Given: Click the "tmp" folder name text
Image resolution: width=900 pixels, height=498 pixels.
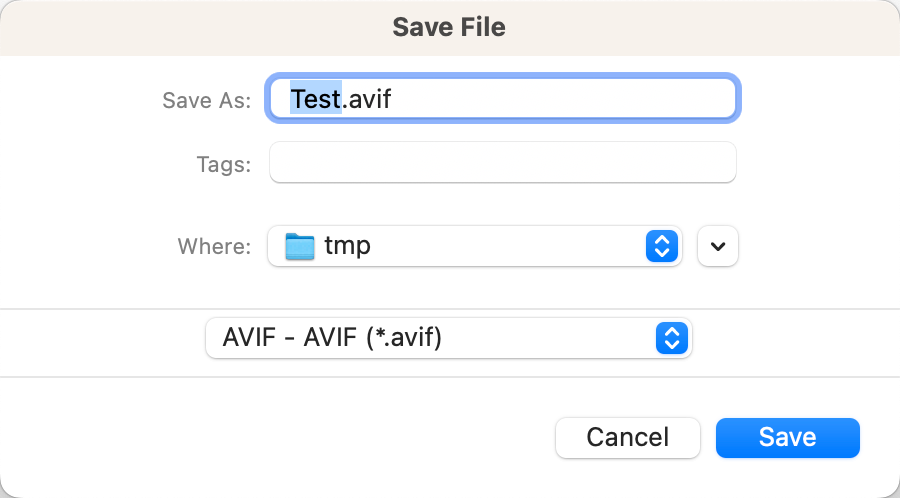Looking at the screenshot, I should click(348, 246).
